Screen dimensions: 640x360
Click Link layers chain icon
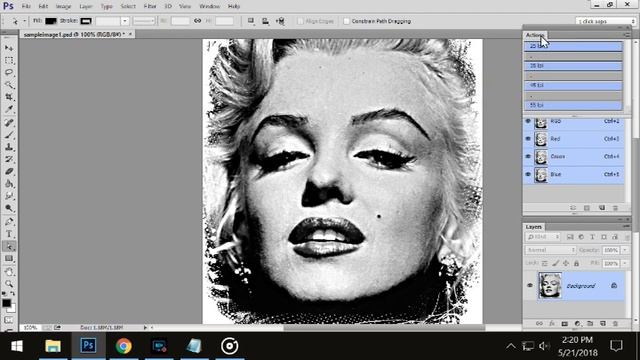pos(539,324)
